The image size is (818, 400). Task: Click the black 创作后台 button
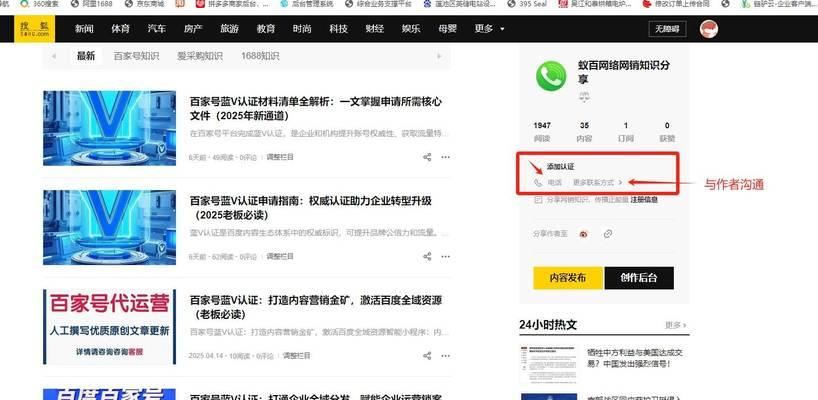tap(639, 278)
